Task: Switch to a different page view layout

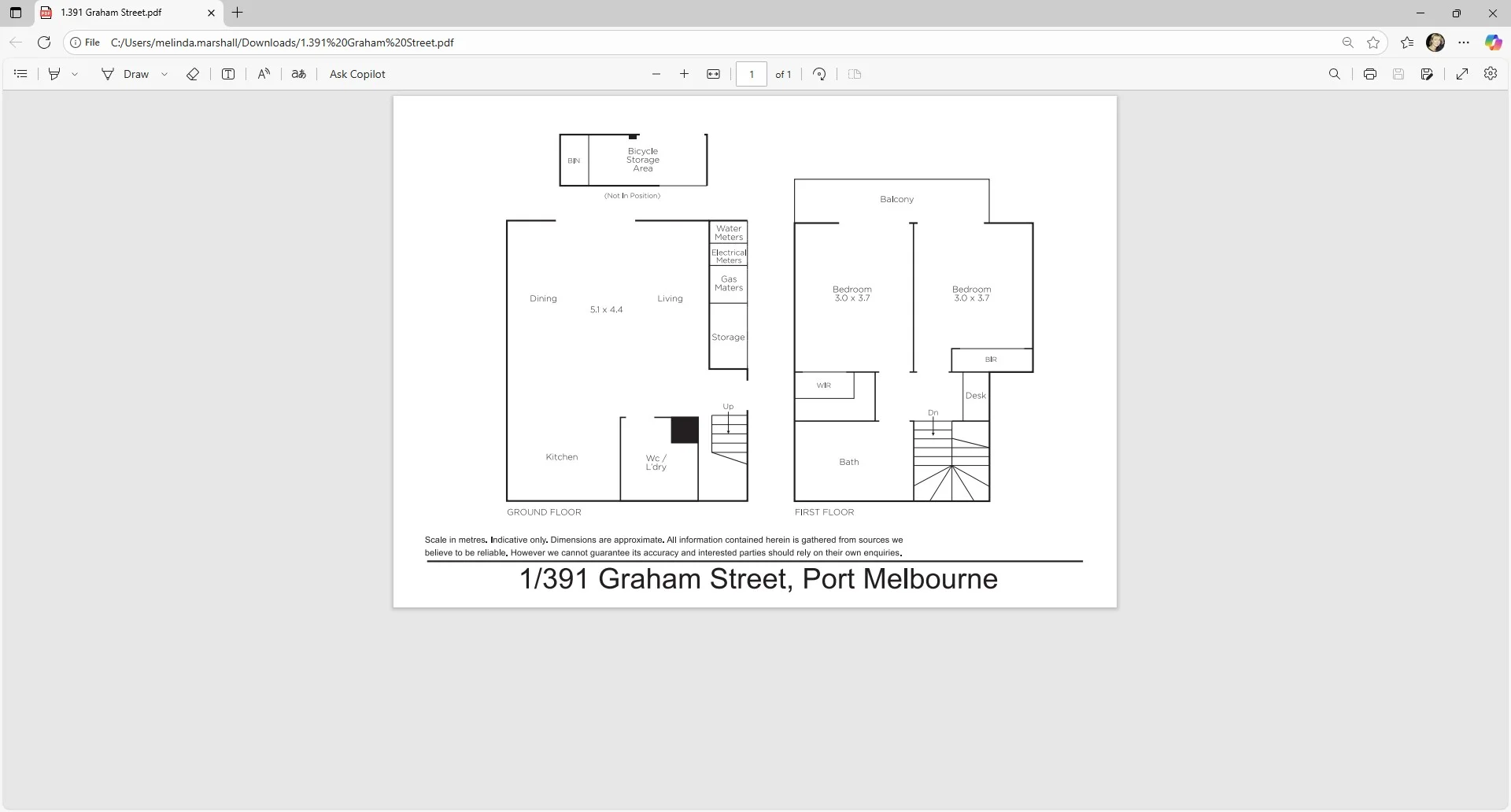Action: (854, 74)
